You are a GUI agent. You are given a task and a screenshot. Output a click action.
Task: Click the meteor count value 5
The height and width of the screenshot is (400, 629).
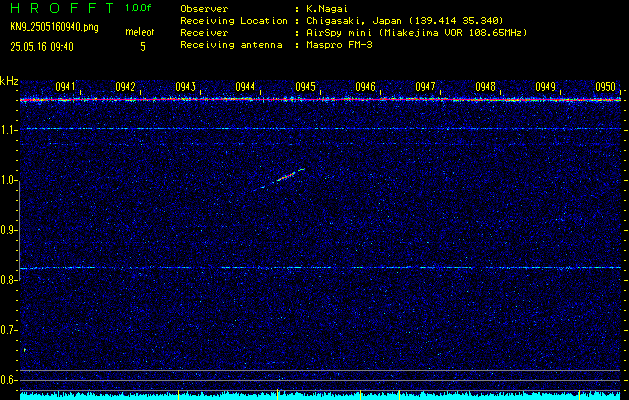tap(143, 47)
